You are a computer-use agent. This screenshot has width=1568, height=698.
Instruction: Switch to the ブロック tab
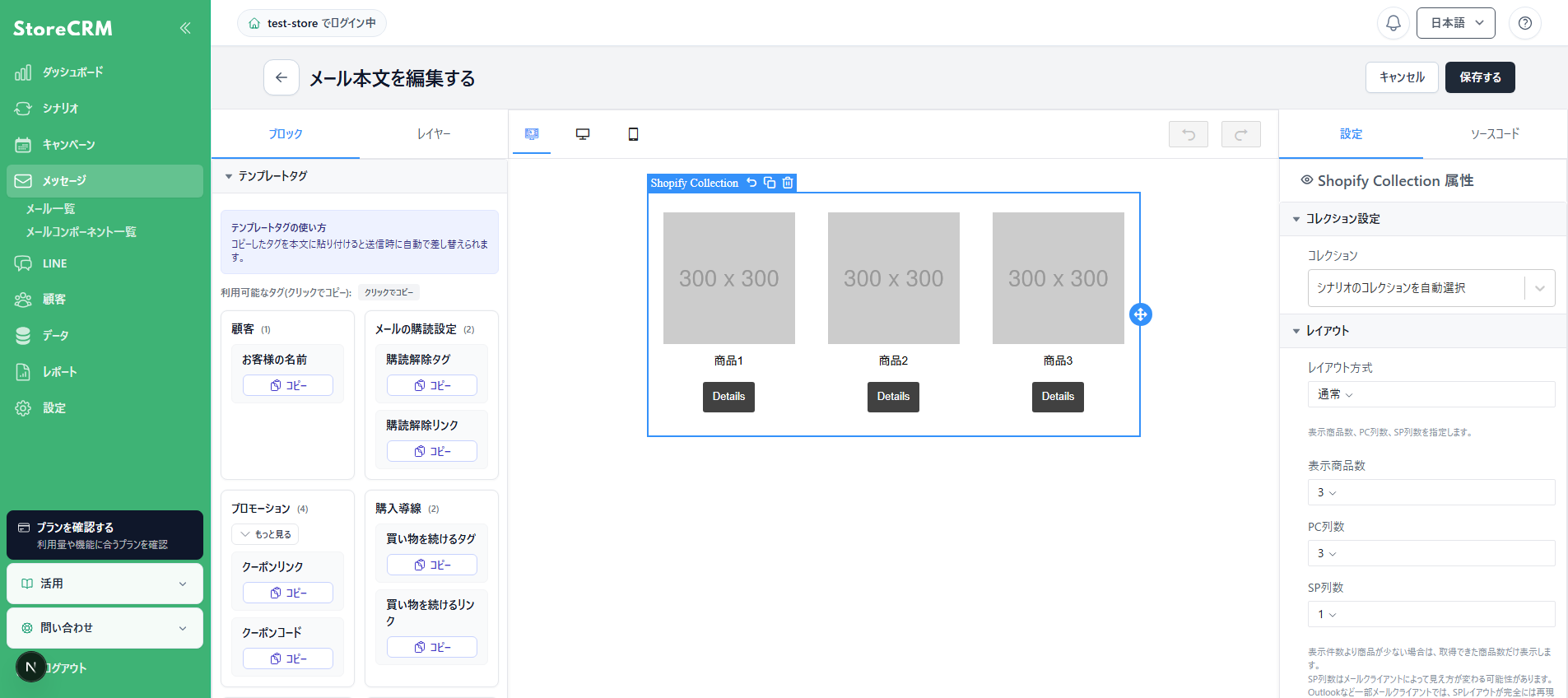(286, 134)
